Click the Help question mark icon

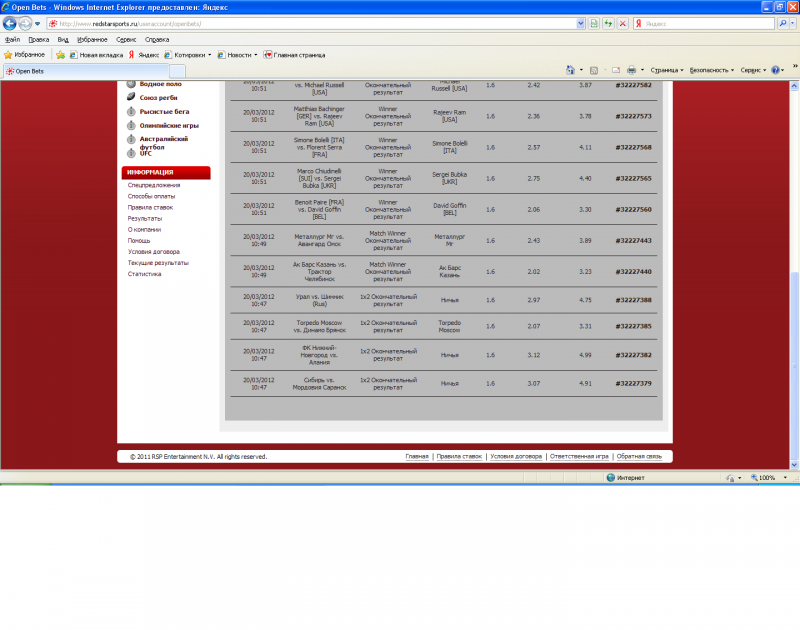click(776, 70)
